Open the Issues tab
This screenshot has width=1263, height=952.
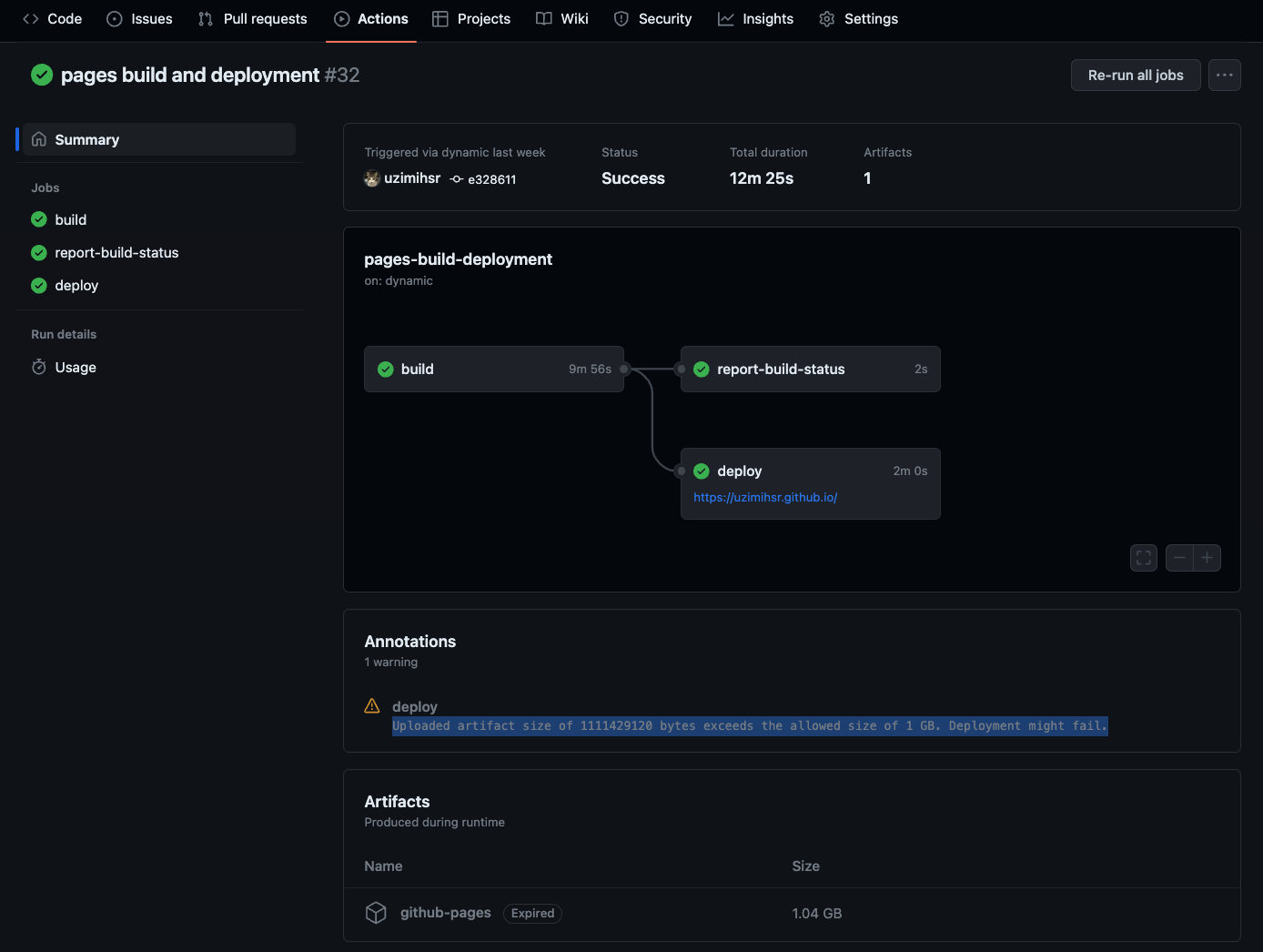tap(139, 19)
